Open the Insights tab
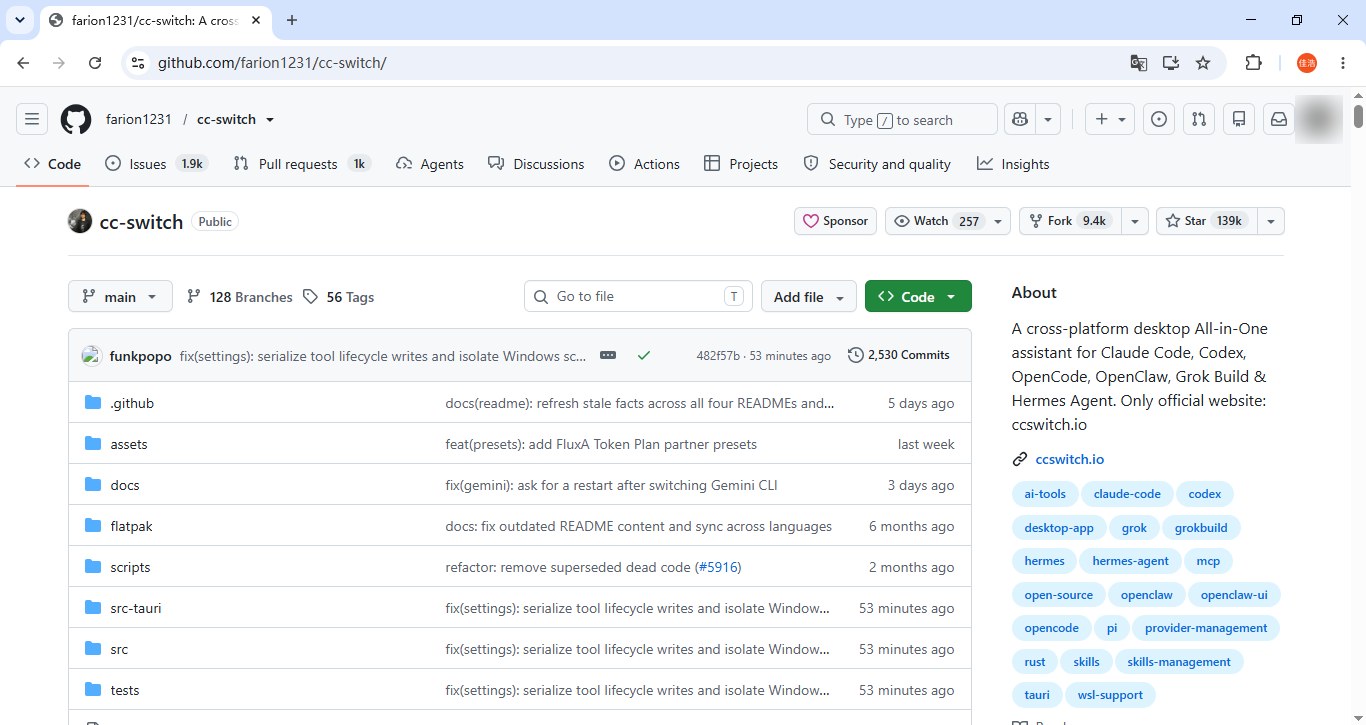 tap(1013, 164)
